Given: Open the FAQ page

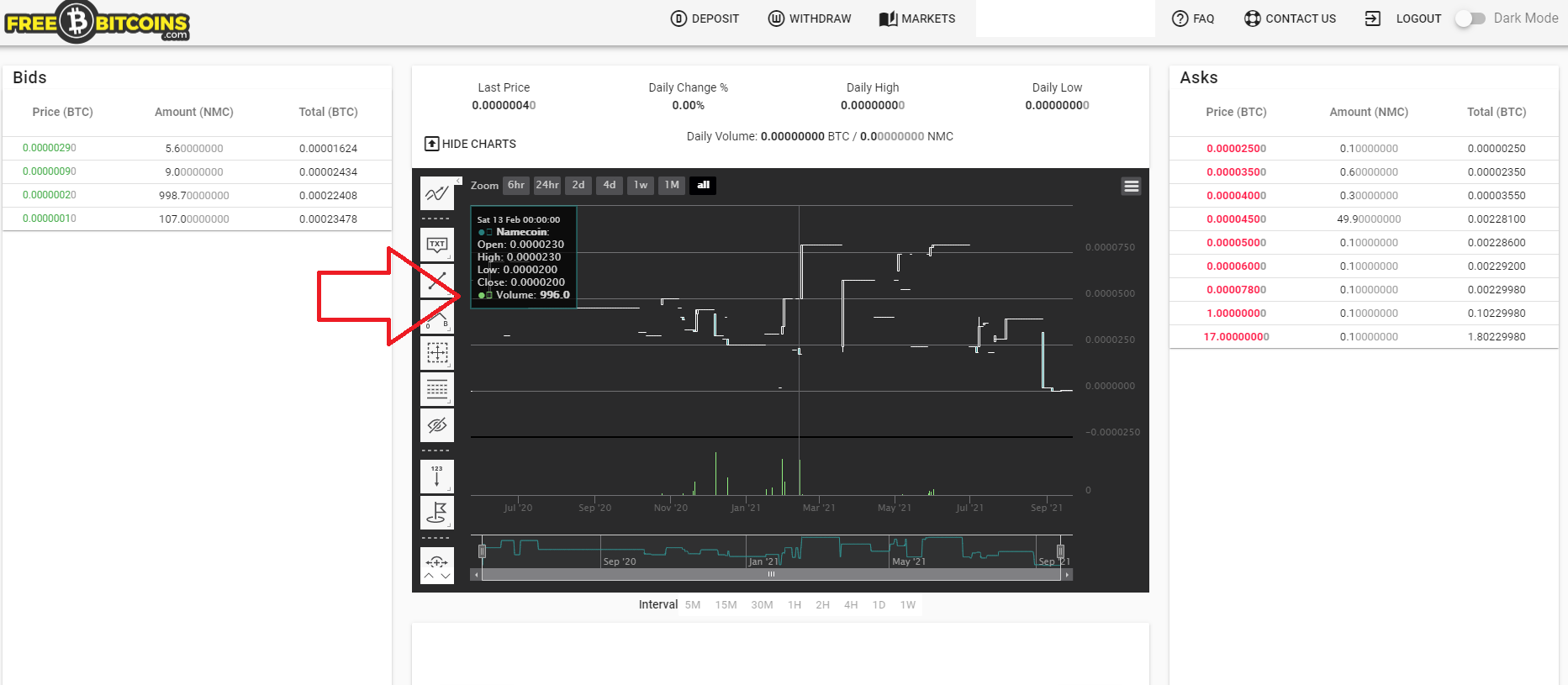Looking at the screenshot, I should click(x=1193, y=18).
